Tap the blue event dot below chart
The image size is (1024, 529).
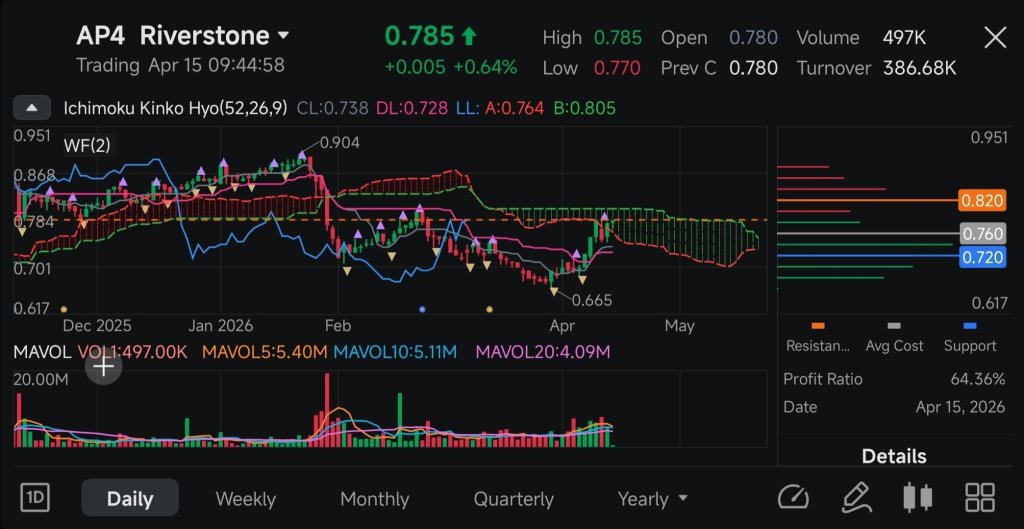coord(422,309)
